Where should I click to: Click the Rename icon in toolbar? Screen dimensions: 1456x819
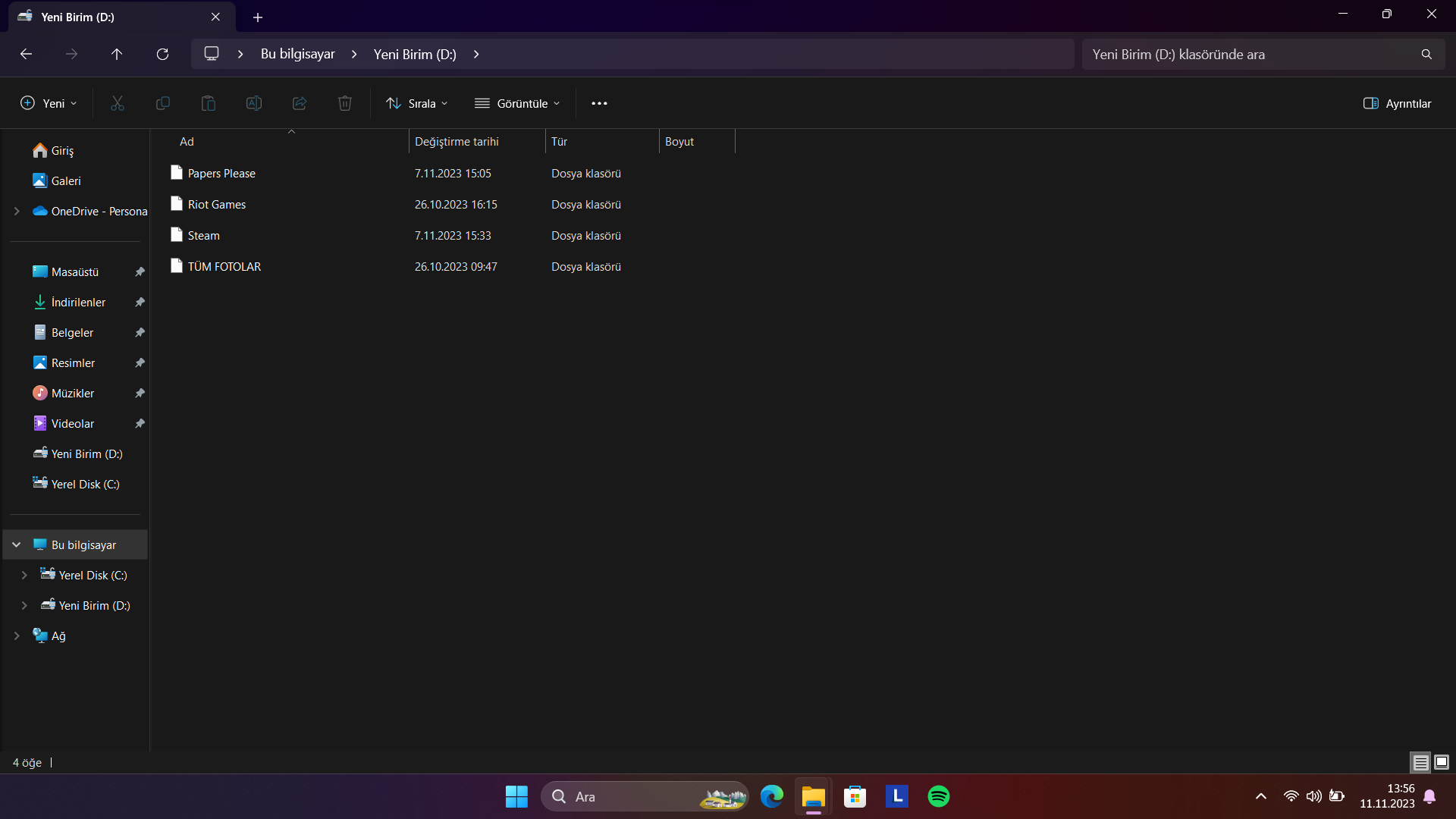(x=253, y=103)
